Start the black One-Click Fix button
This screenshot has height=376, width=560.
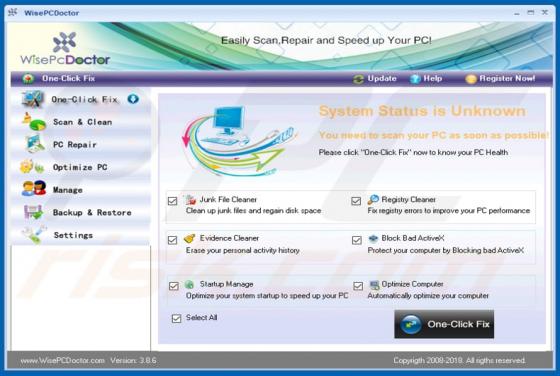(444, 324)
